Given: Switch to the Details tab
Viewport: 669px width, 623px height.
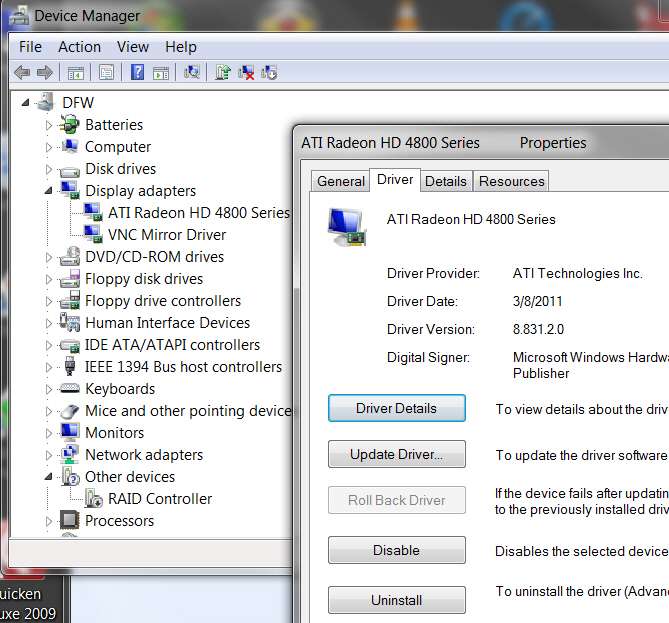Looking at the screenshot, I should click(x=445, y=181).
